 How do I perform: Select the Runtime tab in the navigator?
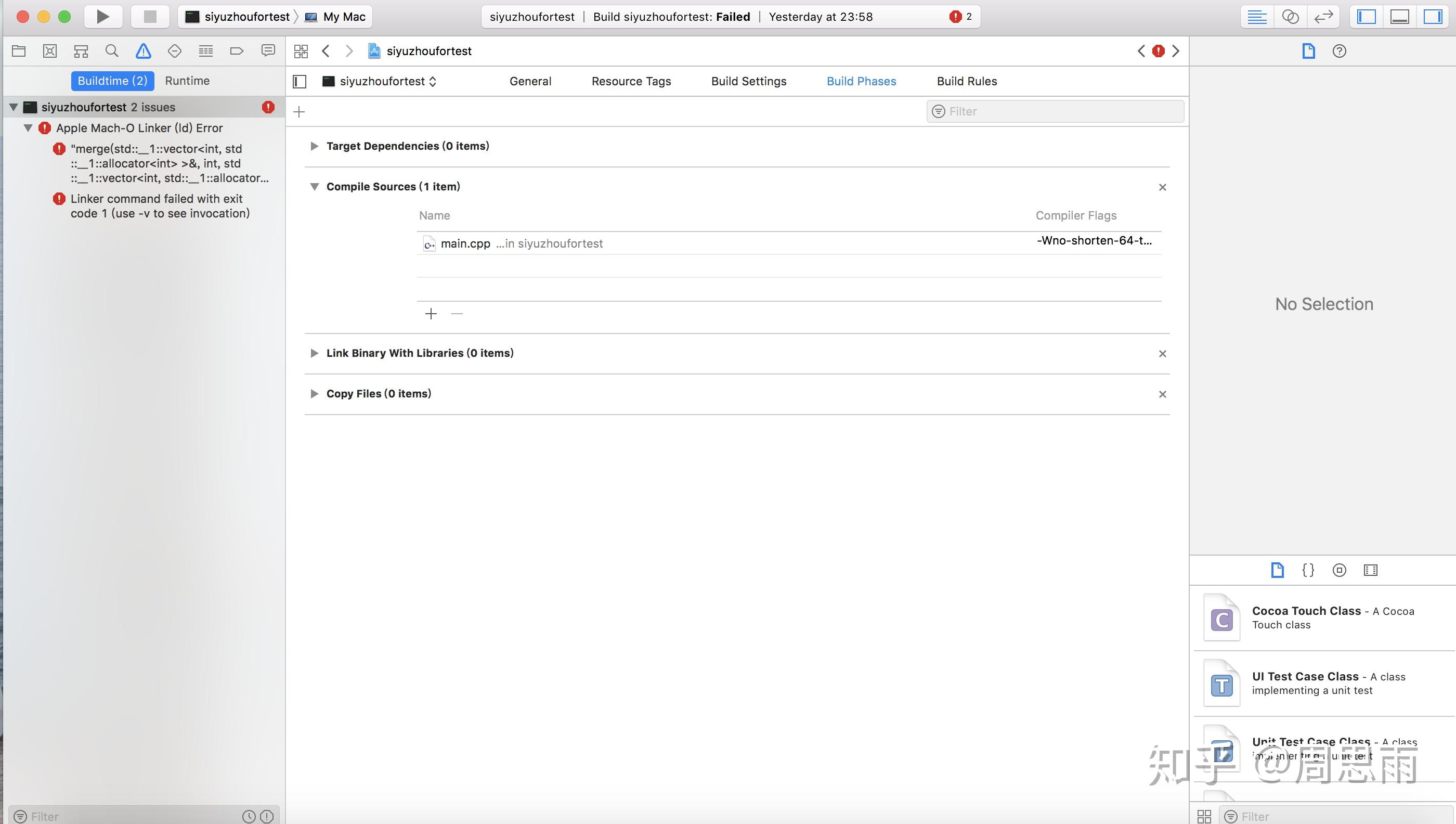187,80
